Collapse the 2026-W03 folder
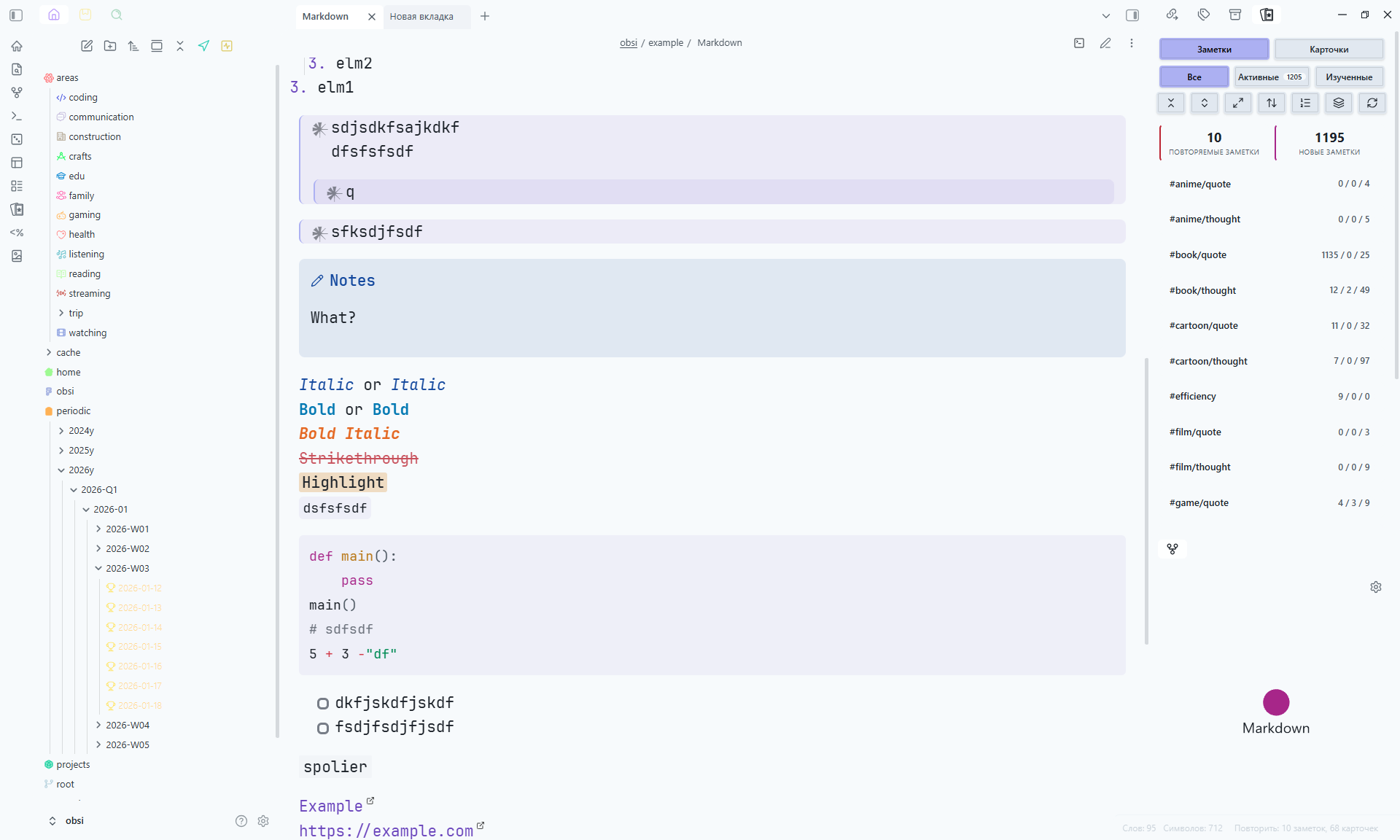1400x840 pixels. pos(98,568)
